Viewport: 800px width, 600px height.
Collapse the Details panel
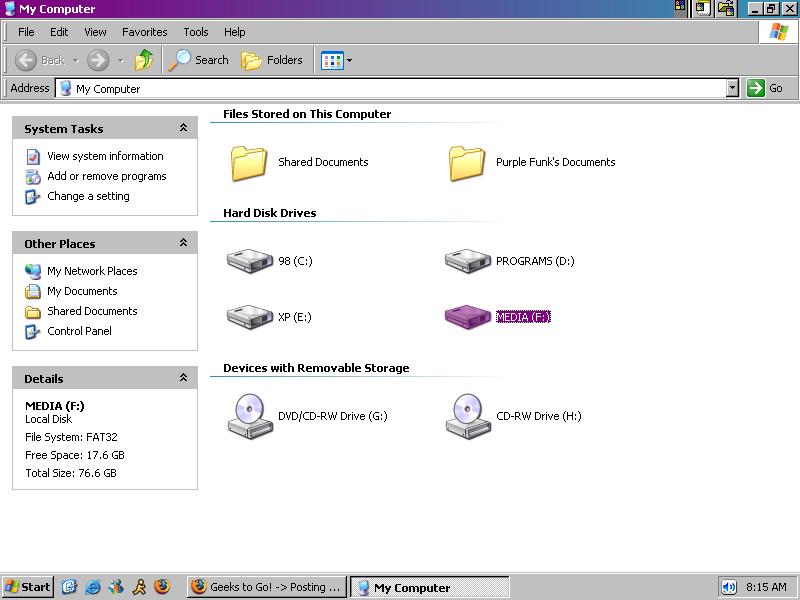[184, 378]
